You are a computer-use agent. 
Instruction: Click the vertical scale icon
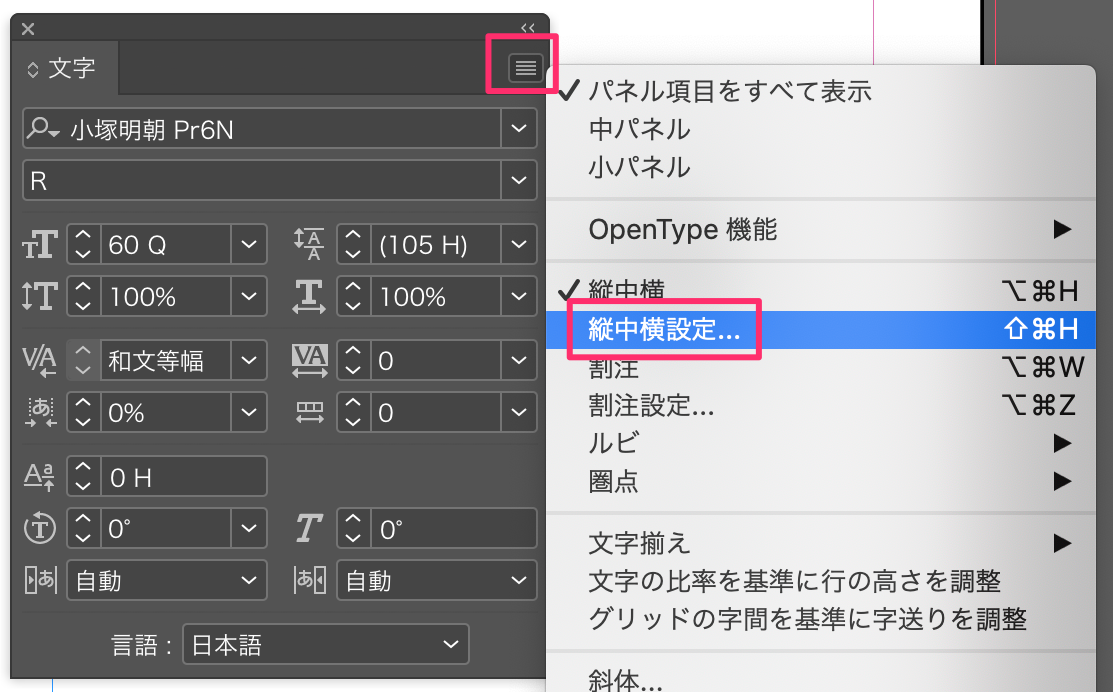pyautogui.click(x=39, y=296)
